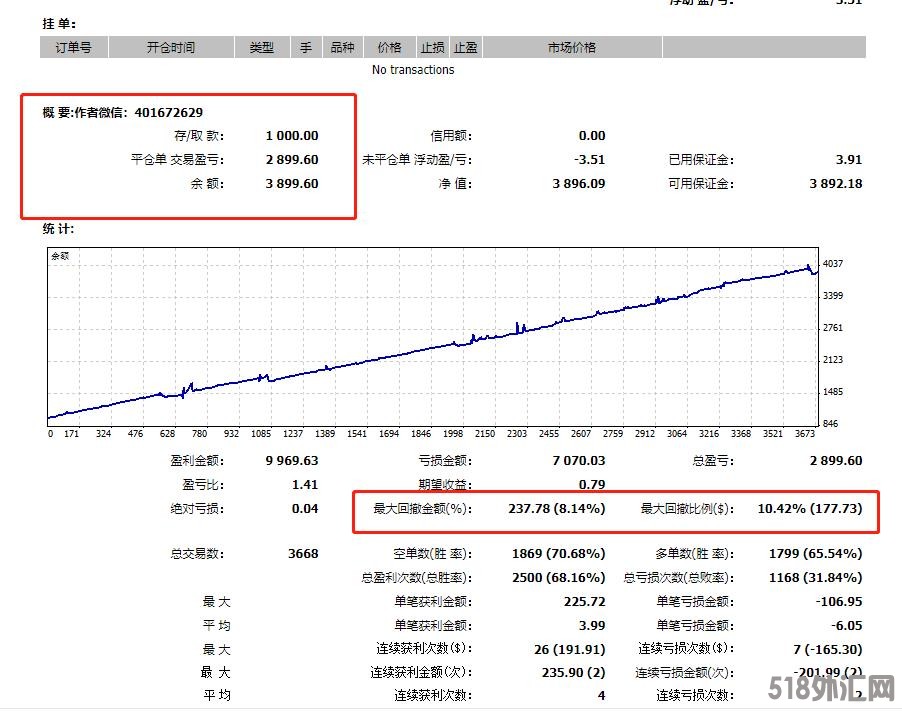Click the 品种 column header
This screenshot has width=902, height=712.
342,47
